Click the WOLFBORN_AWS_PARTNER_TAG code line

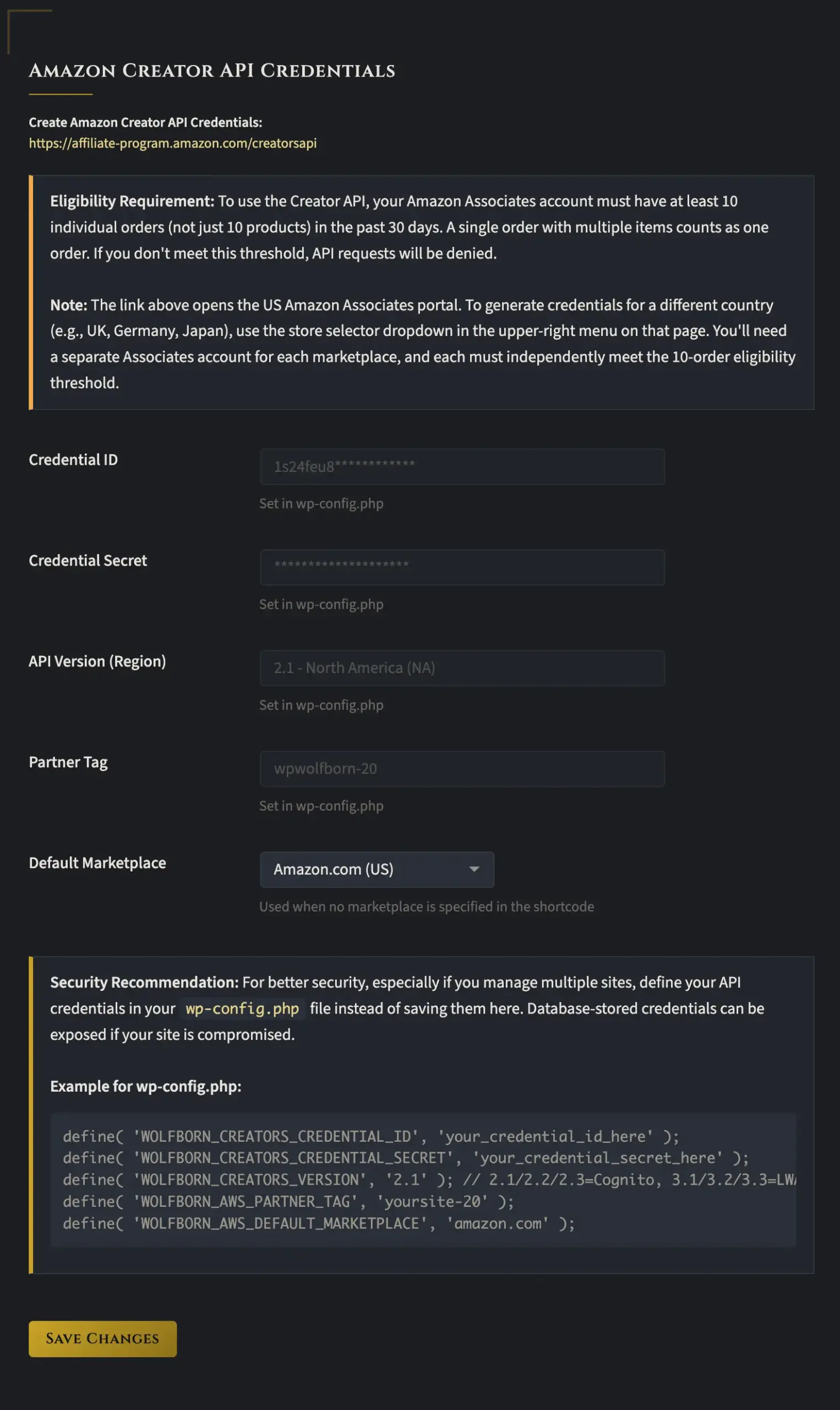point(288,1202)
